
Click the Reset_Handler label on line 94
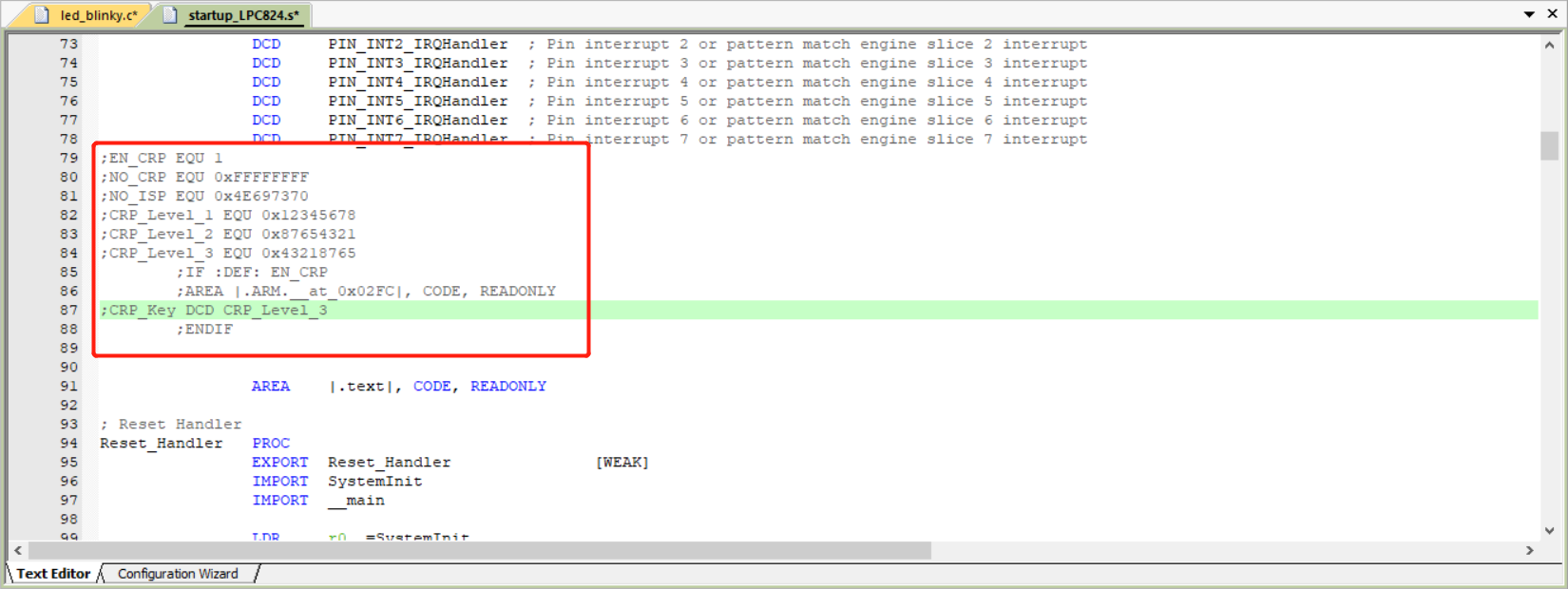point(161,444)
